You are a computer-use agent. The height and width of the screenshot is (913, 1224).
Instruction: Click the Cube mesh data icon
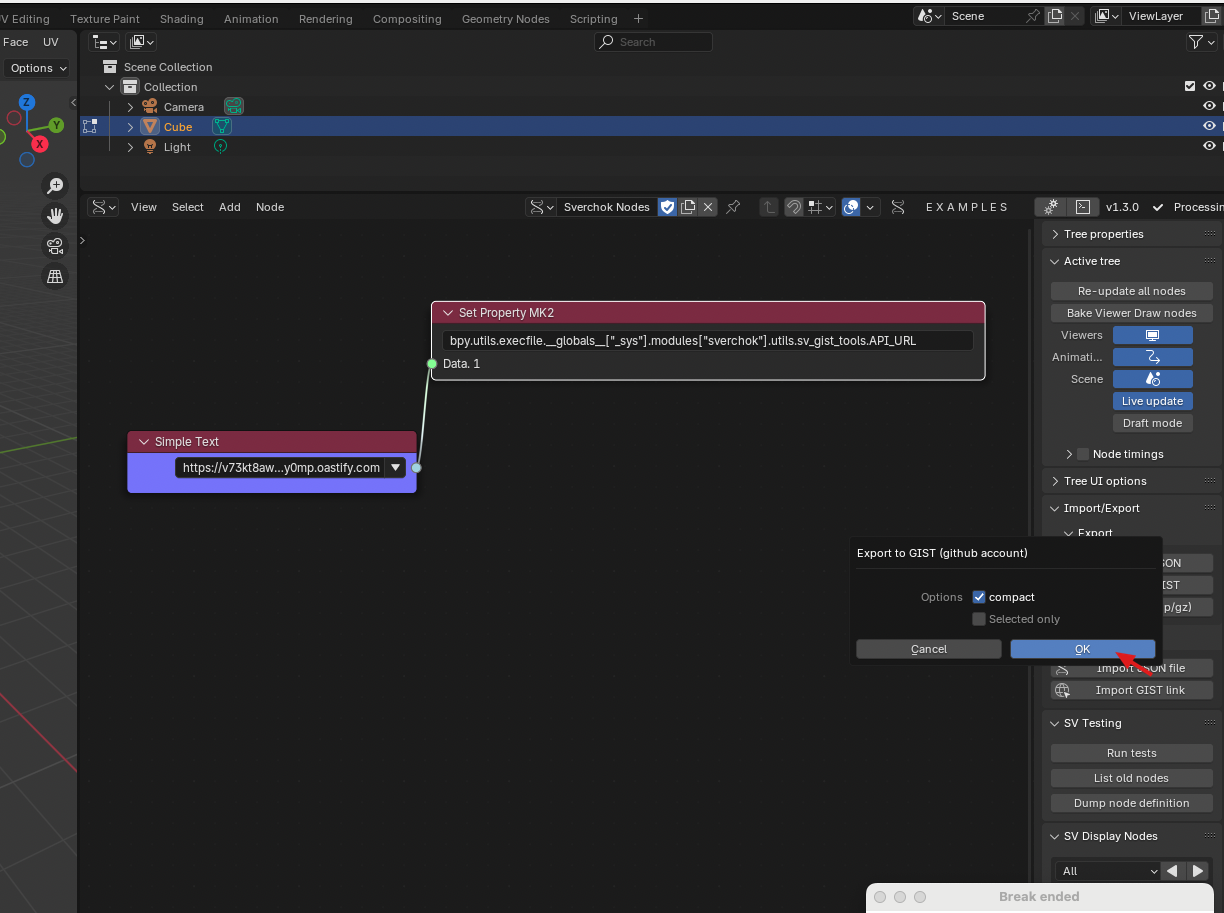pyautogui.click(x=222, y=127)
